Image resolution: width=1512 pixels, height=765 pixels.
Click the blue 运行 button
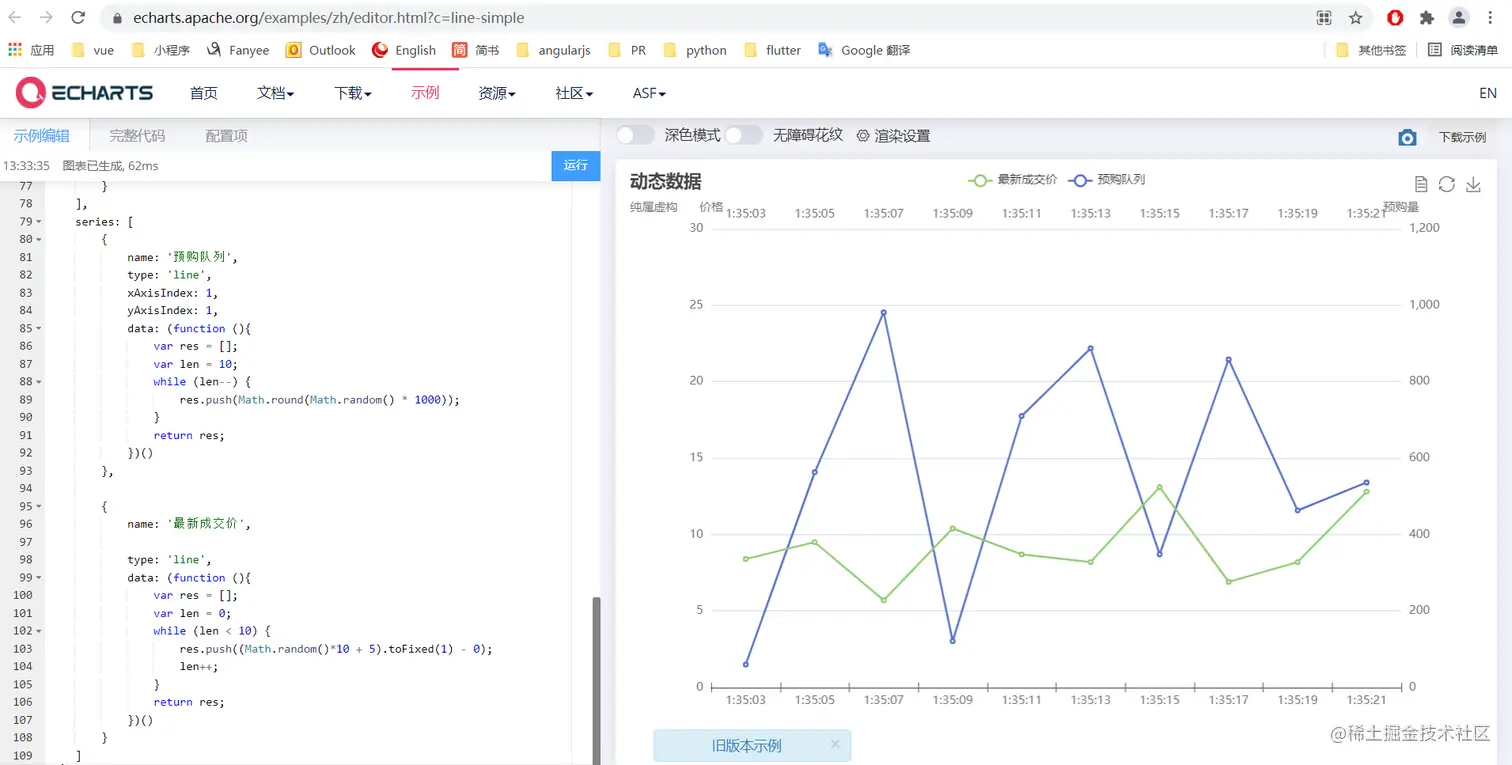coord(576,166)
